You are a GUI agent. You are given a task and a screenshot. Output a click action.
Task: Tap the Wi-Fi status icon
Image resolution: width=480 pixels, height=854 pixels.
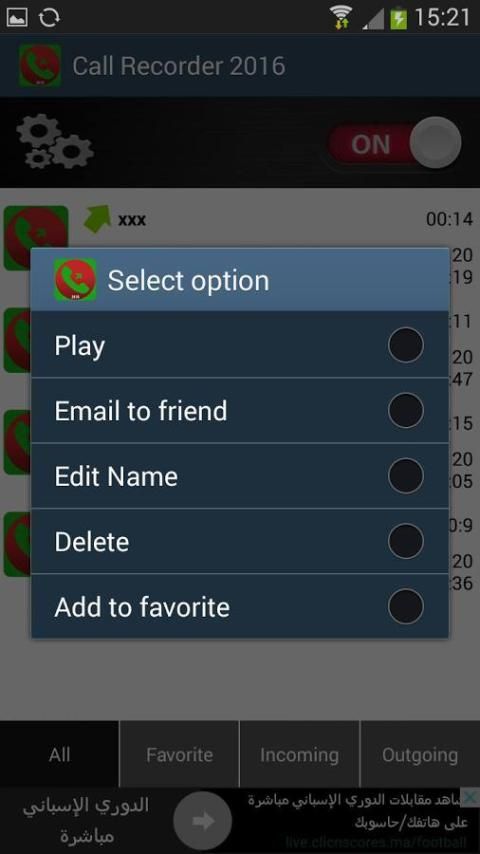tap(341, 17)
